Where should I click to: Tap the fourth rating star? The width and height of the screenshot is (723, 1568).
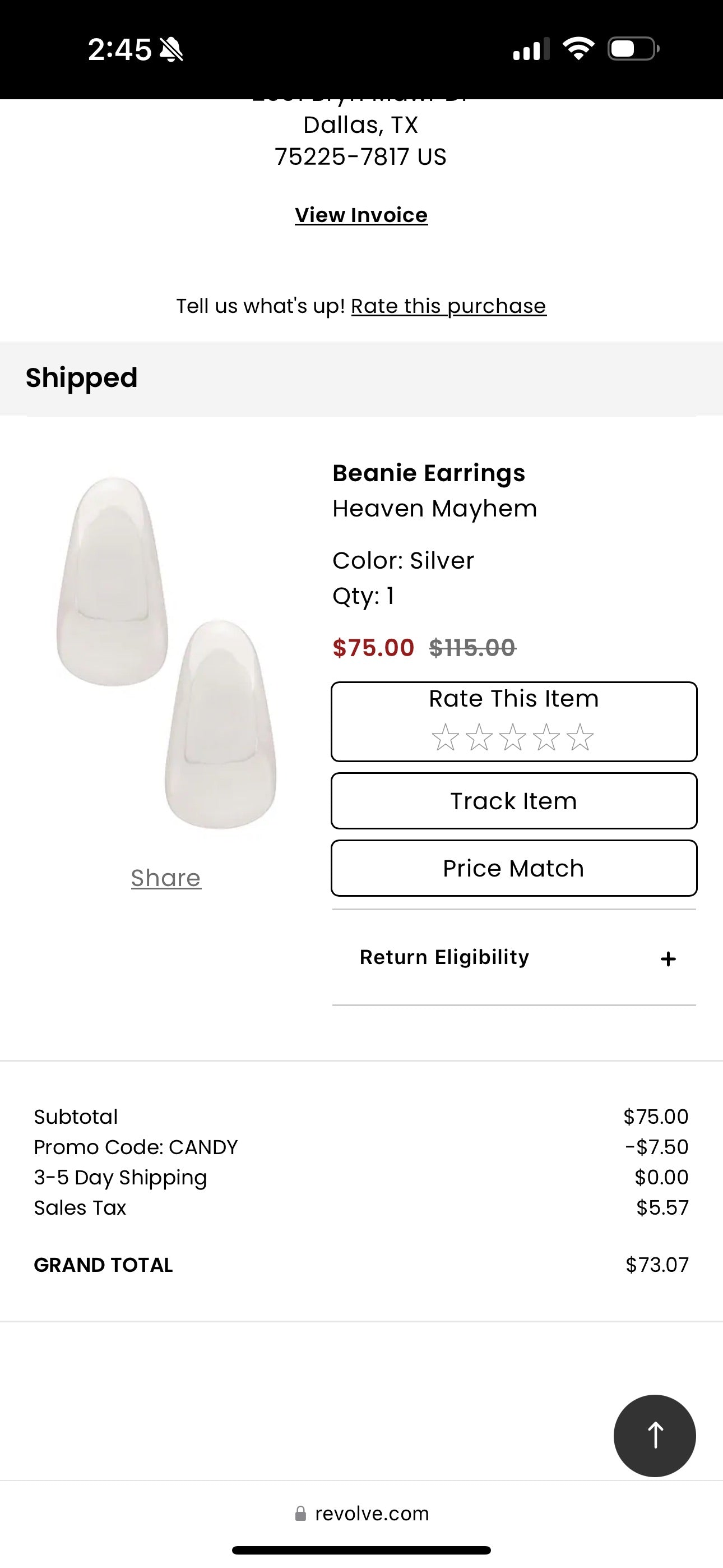[546, 737]
